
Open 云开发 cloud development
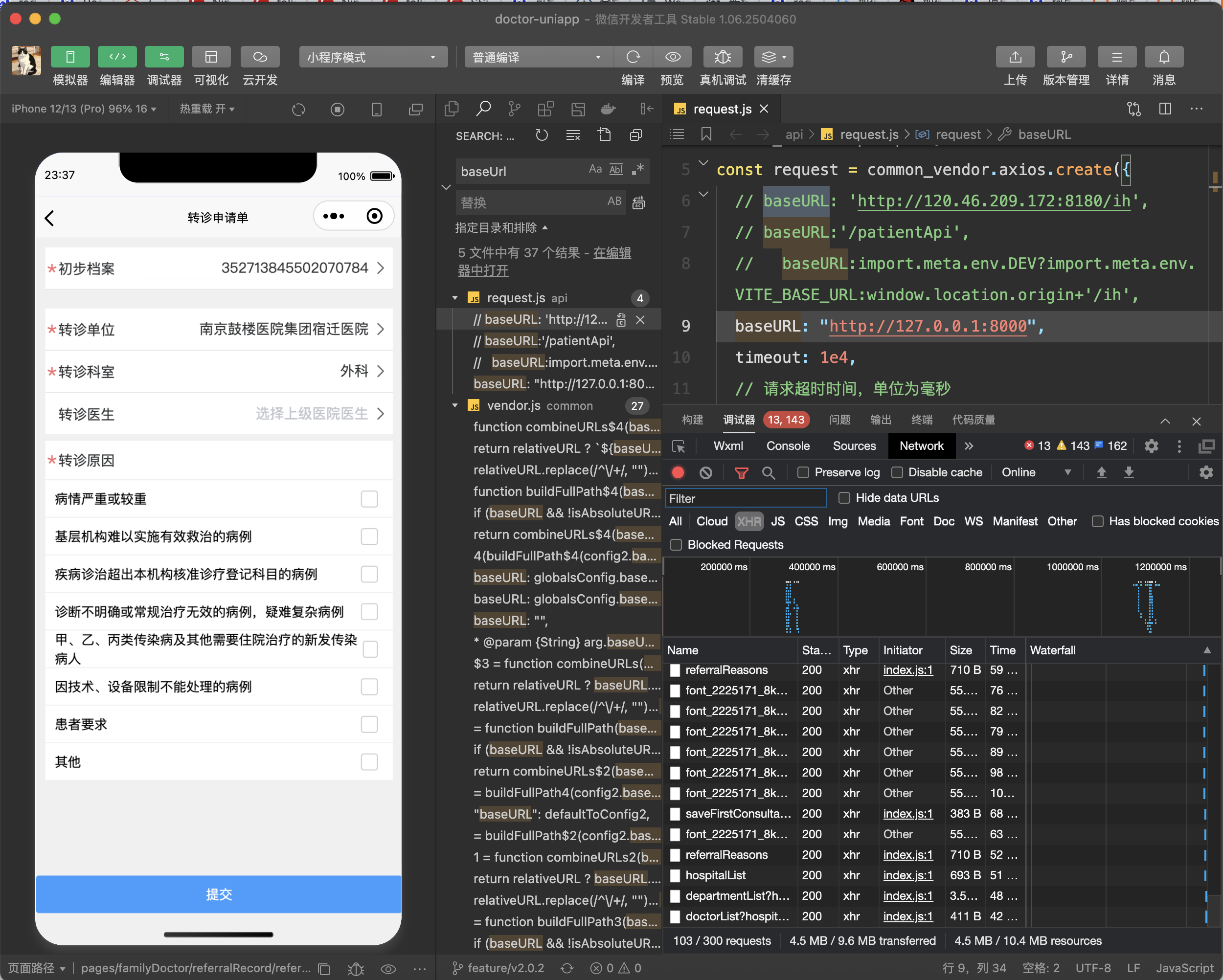tap(260, 57)
